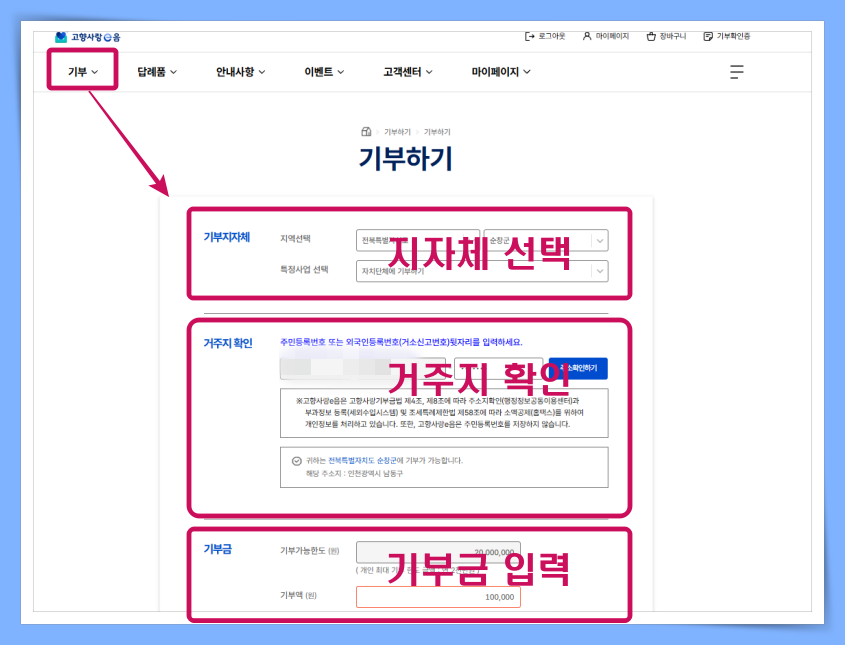Click the resident number back-digits field
Image resolution: width=845 pixels, height=645 pixels.
[x=498, y=368]
